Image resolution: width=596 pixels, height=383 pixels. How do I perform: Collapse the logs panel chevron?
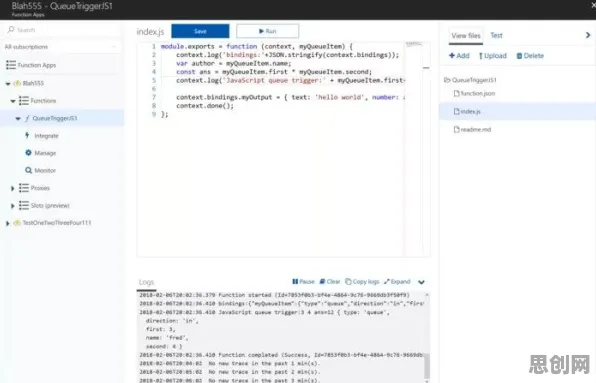click(421, 282)
